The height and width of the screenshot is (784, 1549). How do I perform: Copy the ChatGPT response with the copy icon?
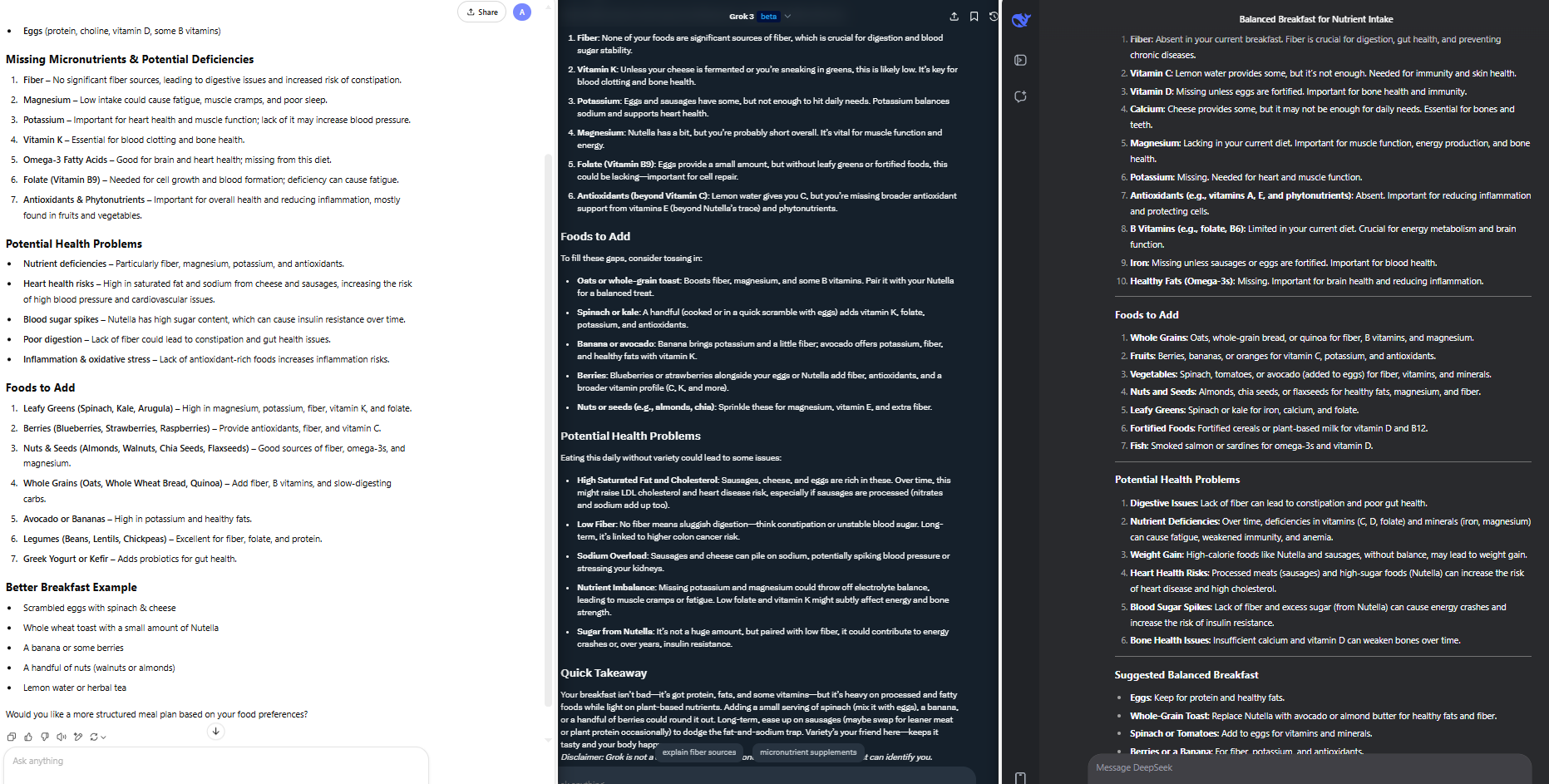click(12, 737)
